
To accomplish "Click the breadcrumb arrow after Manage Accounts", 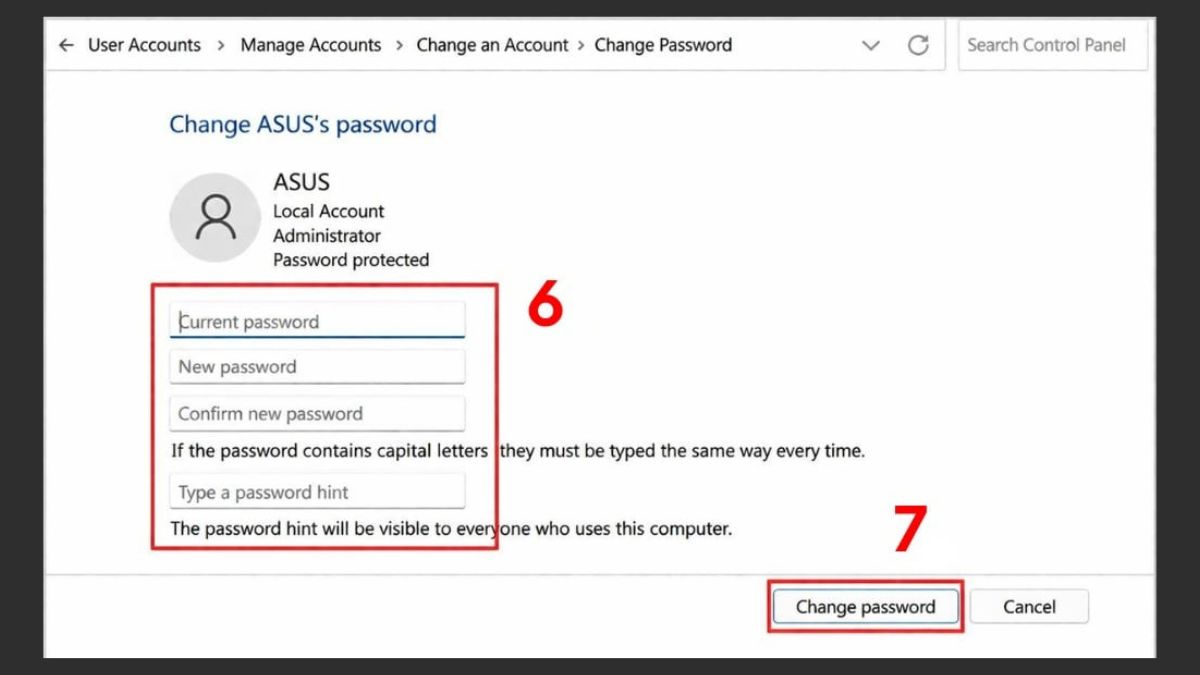I will [400, 45].
